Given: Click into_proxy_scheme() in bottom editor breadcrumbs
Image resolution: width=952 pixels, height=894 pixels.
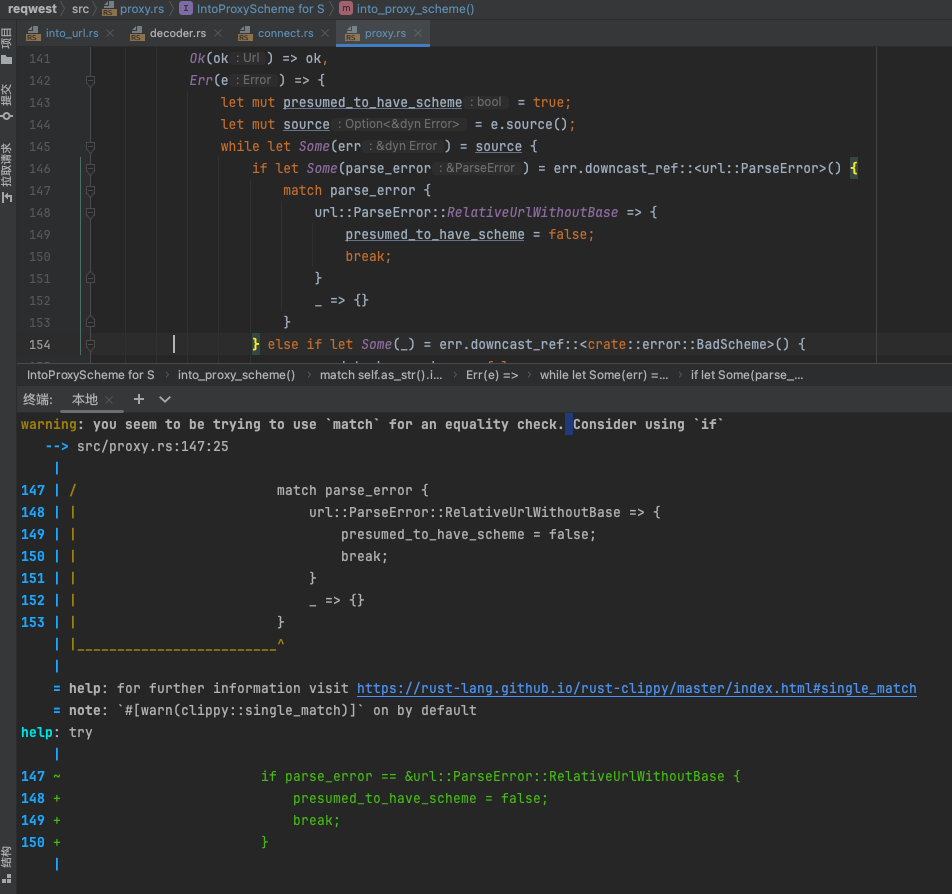Looking at the screenshot, I should click(236, 375).
